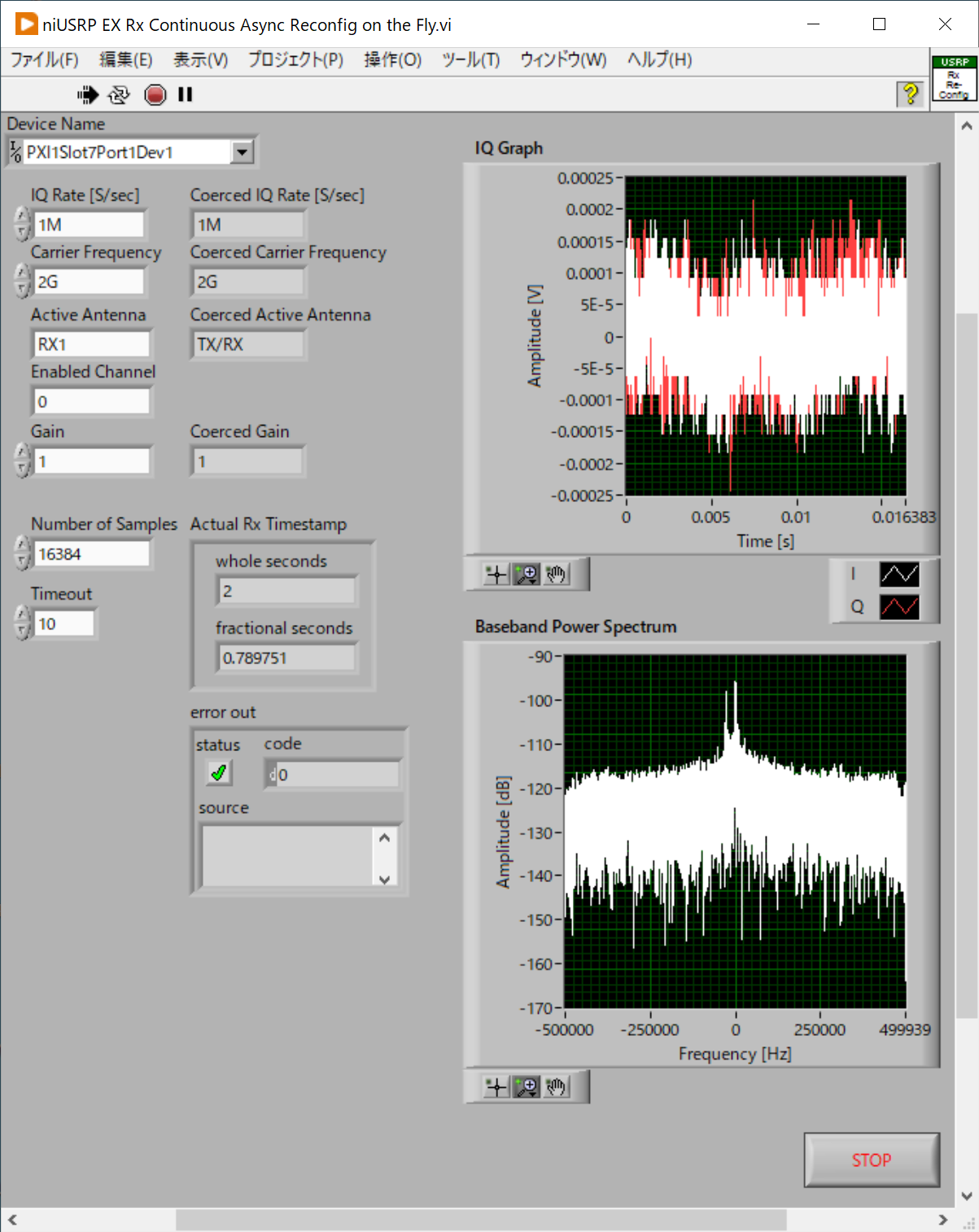Click the Coerced IQ Rate indicator
979x1232 pixels.
click(x=248, y=225)
